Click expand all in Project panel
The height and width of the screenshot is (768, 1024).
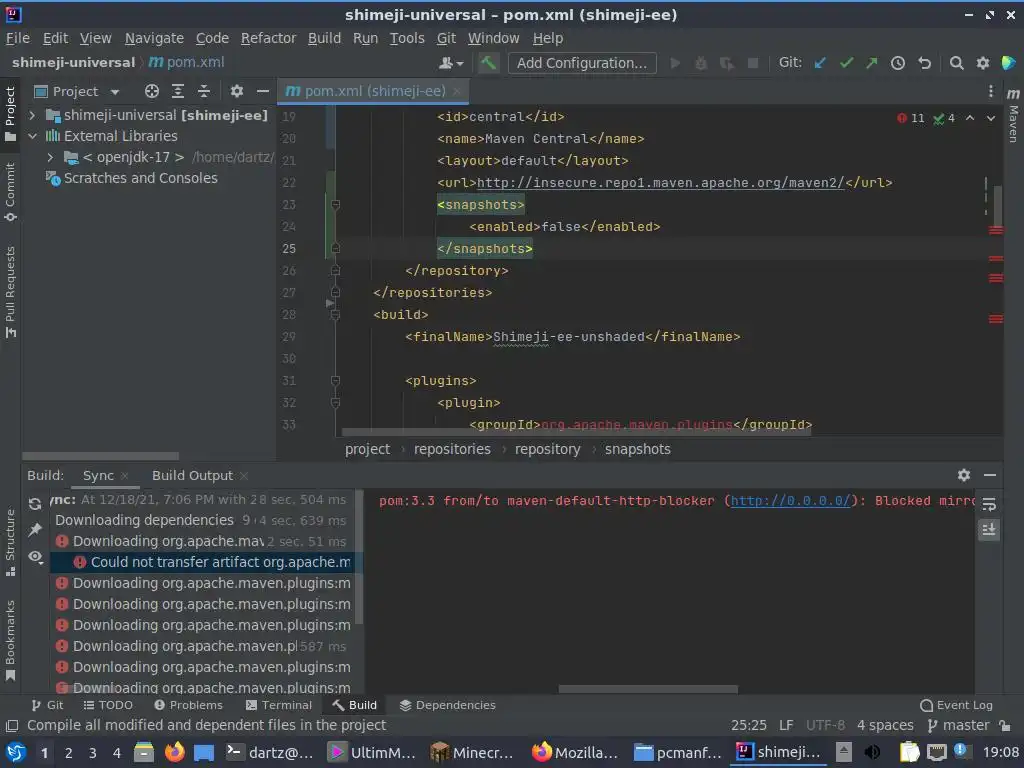[178, 91]
